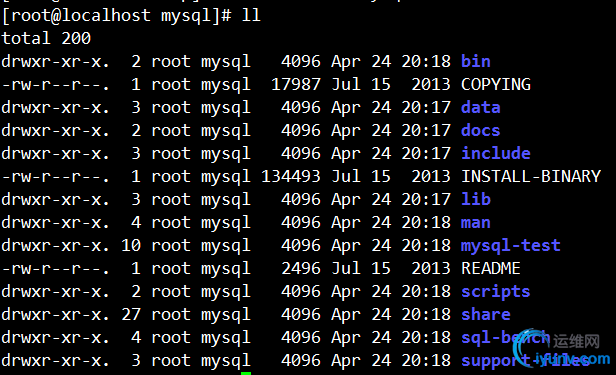
Task: Select the man directory entry
Action: (x=475, y=222)
